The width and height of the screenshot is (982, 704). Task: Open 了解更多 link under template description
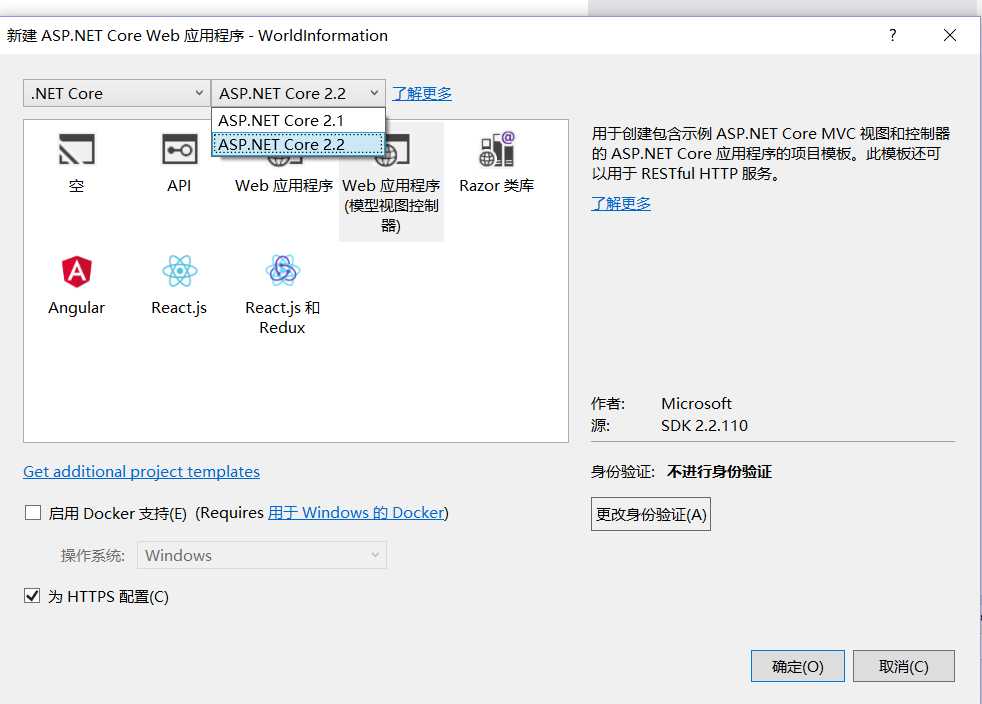click(x=621, y=204)
